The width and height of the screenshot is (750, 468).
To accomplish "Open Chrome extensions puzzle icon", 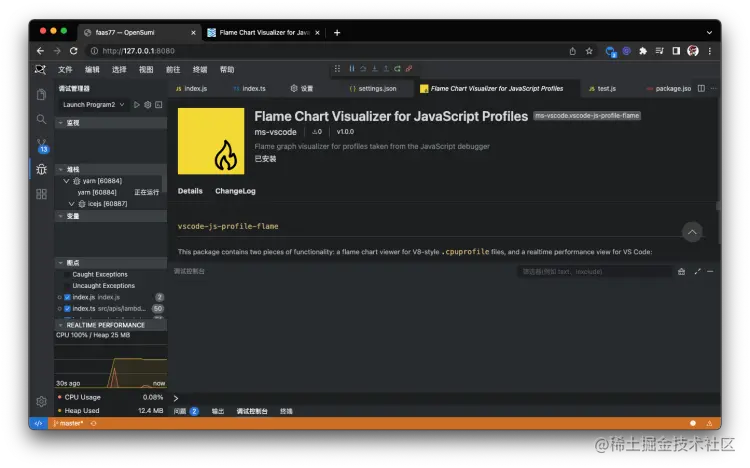I will pos(643,51).
